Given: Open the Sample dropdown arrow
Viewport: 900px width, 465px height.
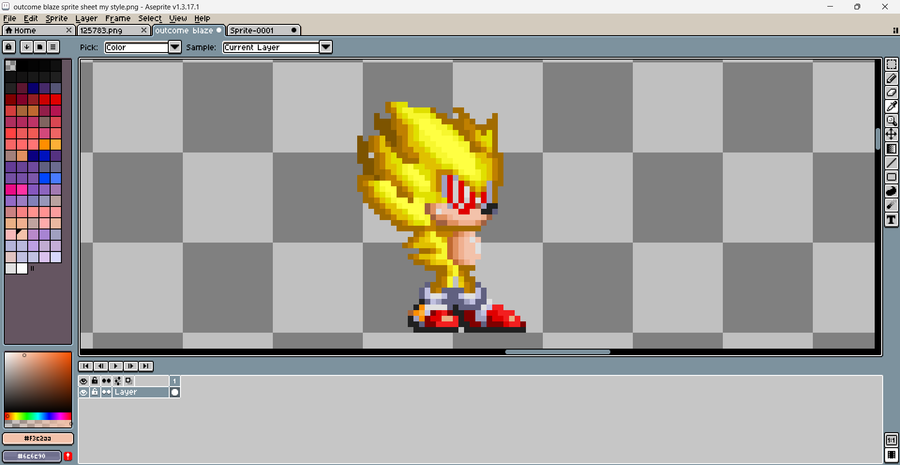Looking at the screenshot, I should [325, 47].
